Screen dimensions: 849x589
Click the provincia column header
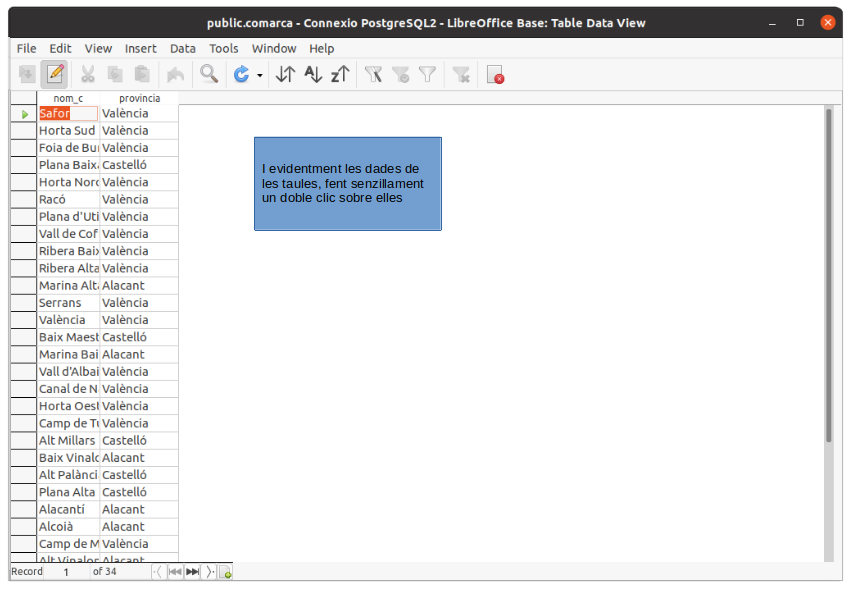point(139,98)
